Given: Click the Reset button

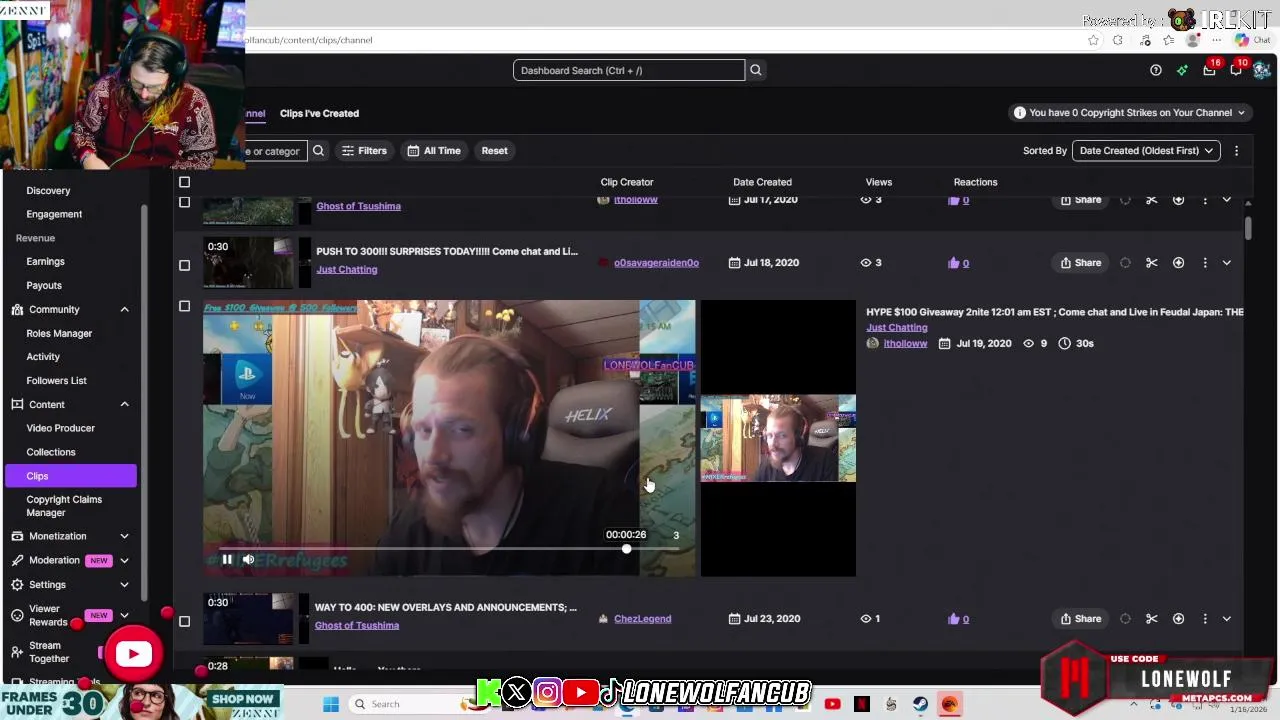Looking at the screenshot, I should pos(494,151).
